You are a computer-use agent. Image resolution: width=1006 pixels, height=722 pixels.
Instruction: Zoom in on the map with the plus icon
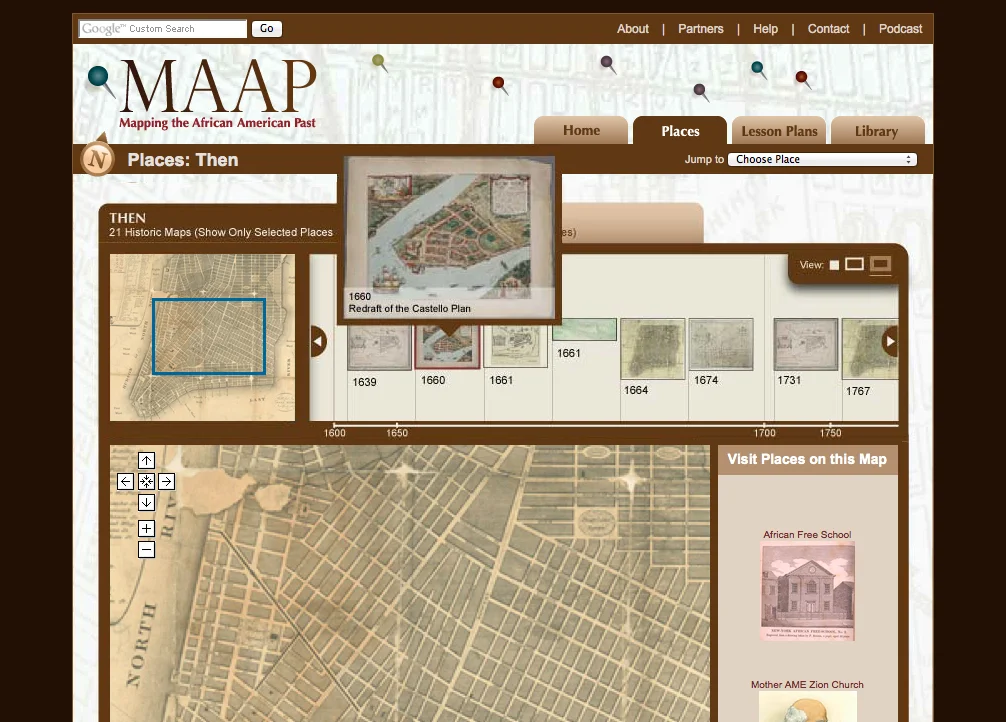[146, 527]
